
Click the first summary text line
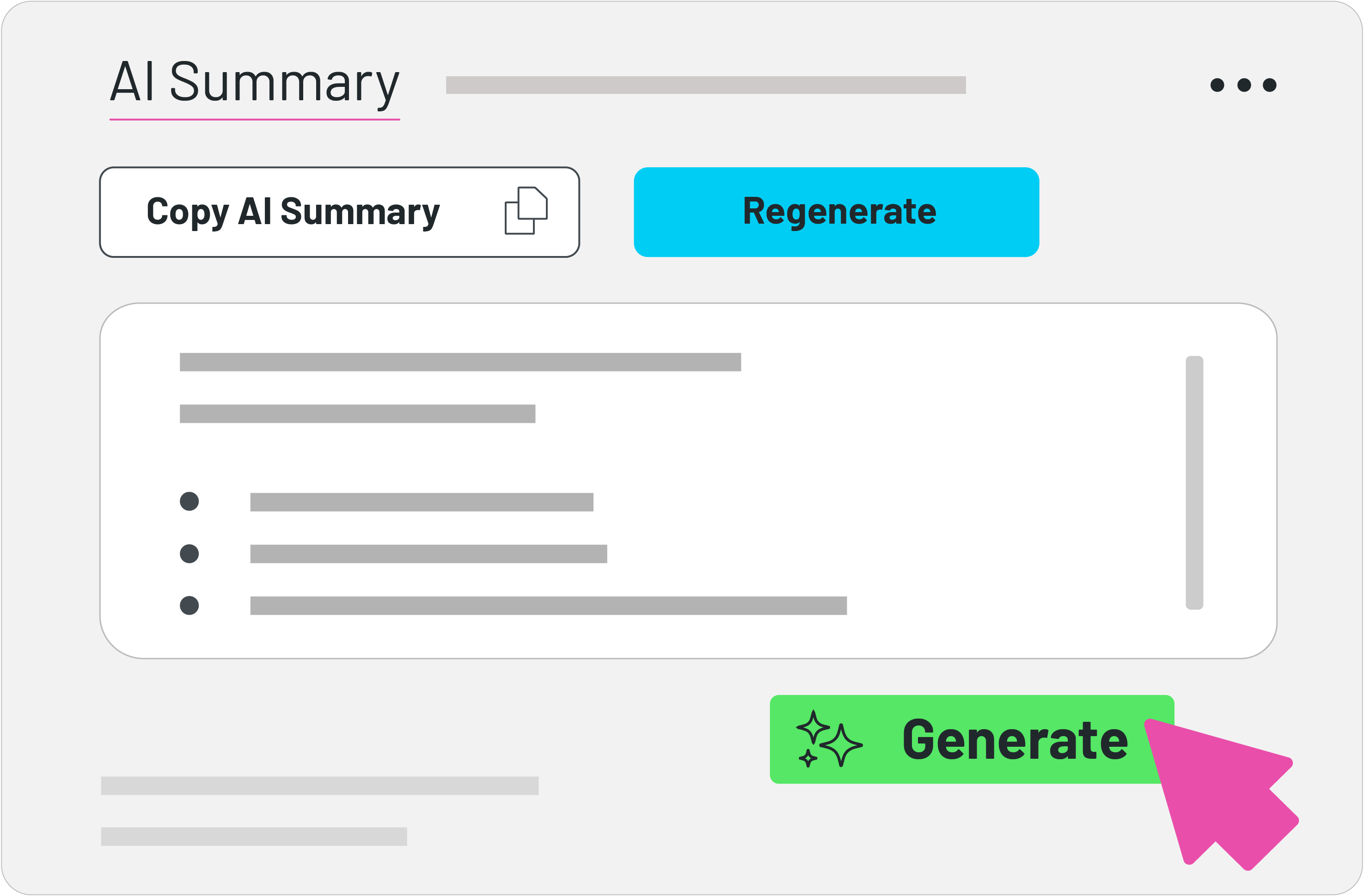[460, 362]
